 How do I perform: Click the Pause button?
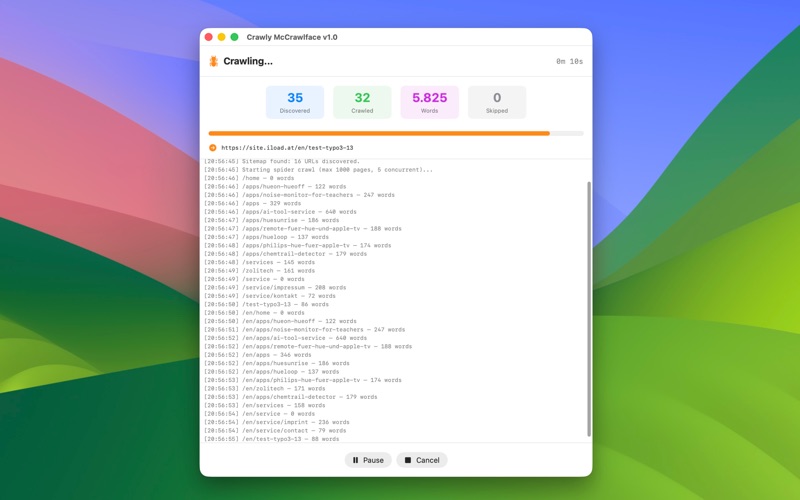(x=368, y=460)
